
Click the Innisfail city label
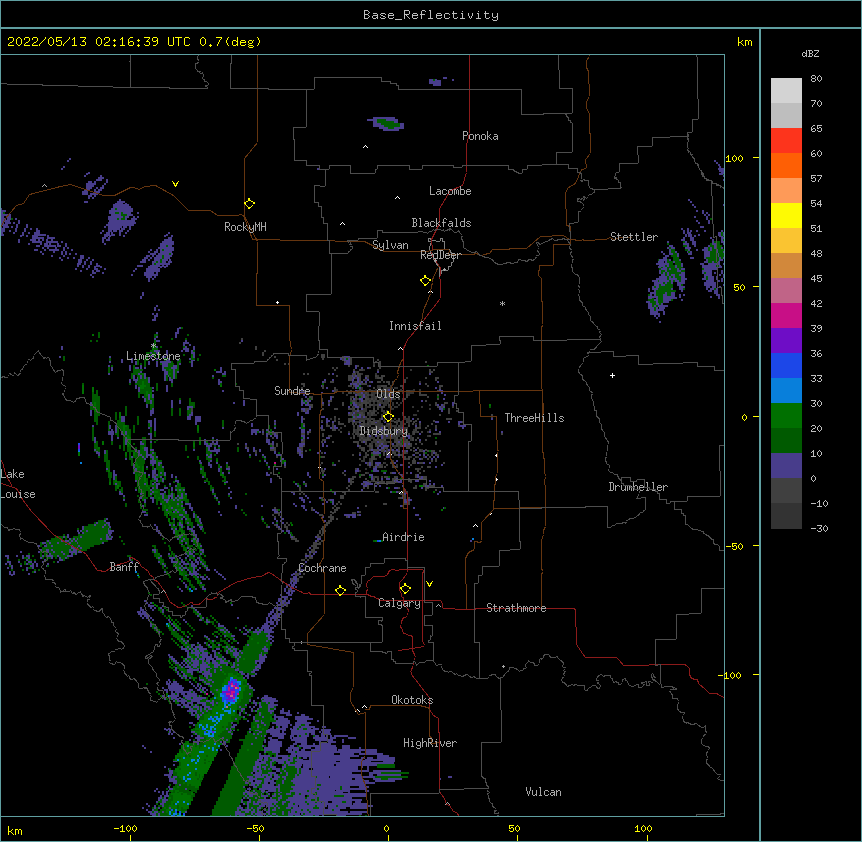click(415, 326)
